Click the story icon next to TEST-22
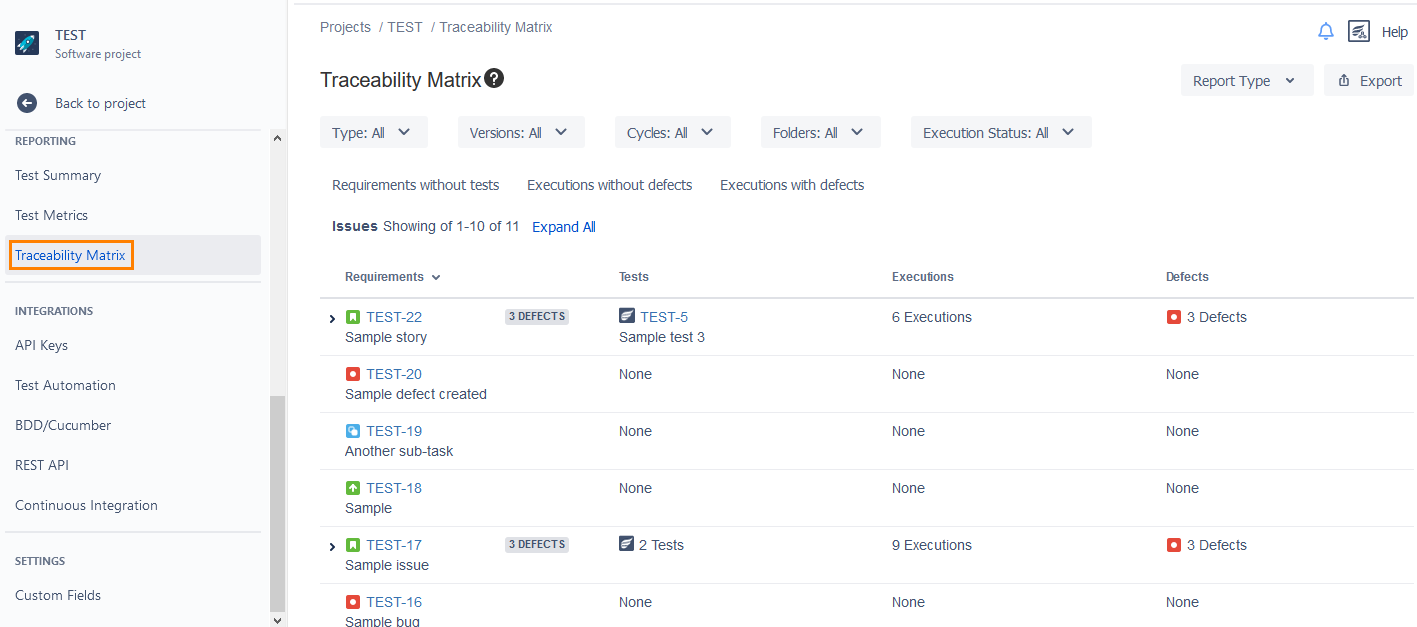Screen dimensions: 1417x627 click(x=353, y=317)
